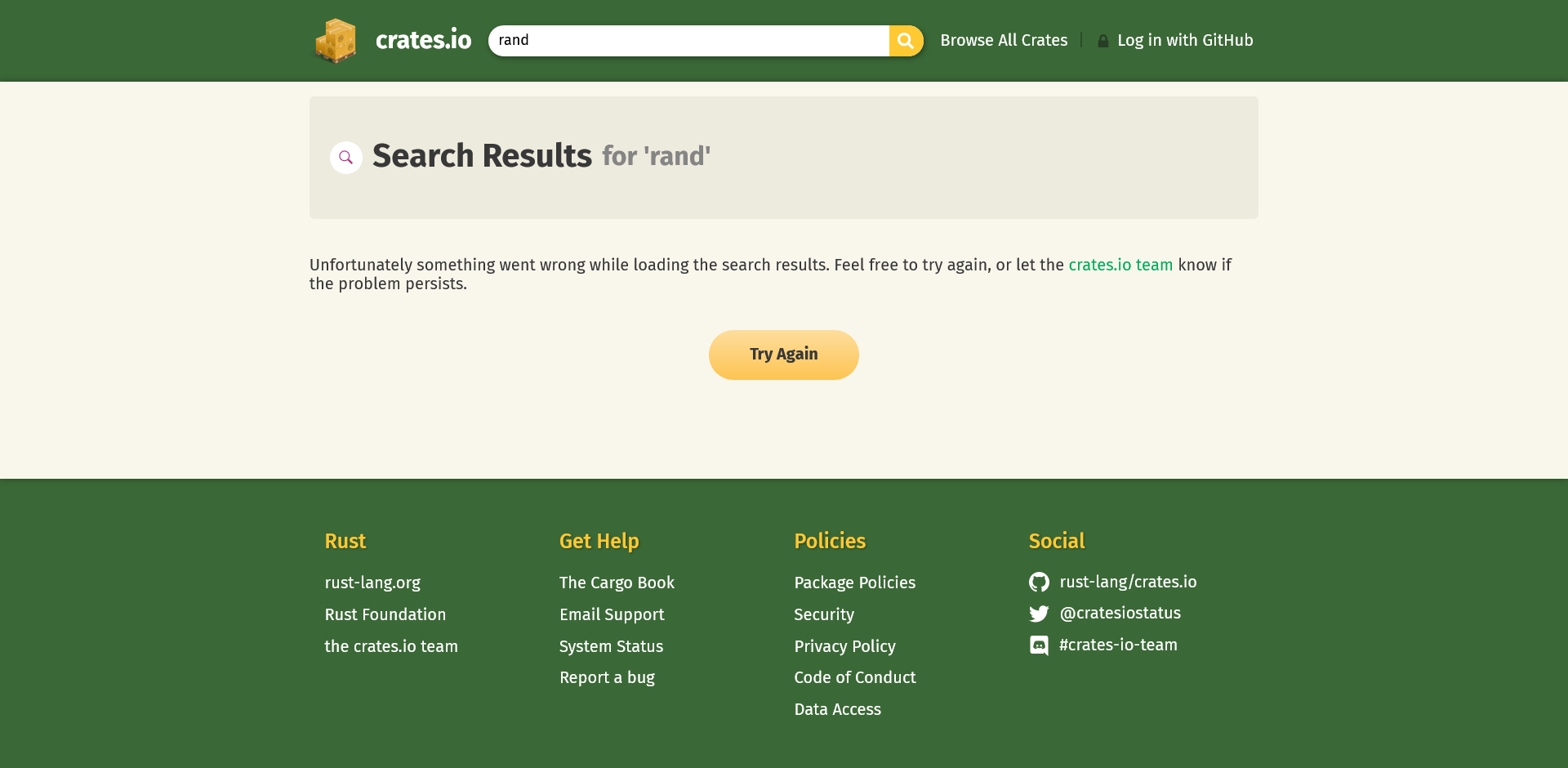Open 'the crates.io team' footer link

pyautogui.click(x=391, y=646)
